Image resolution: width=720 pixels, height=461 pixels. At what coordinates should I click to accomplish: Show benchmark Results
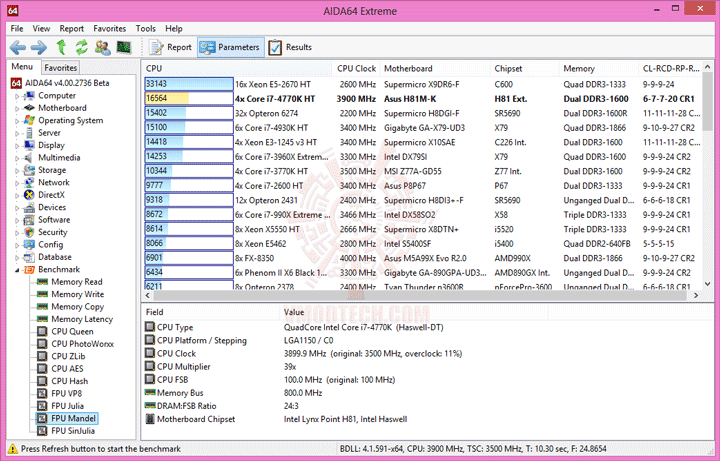290,47
